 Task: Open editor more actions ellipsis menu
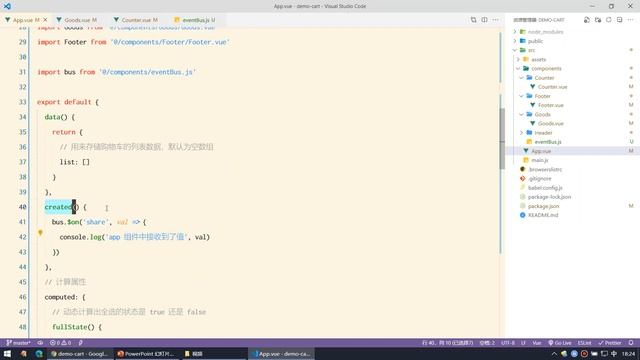coord(495,20)
